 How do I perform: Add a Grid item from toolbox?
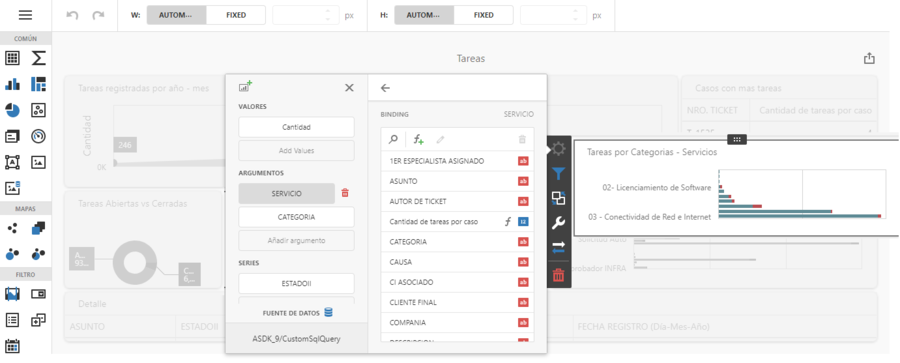click(13, 58)
